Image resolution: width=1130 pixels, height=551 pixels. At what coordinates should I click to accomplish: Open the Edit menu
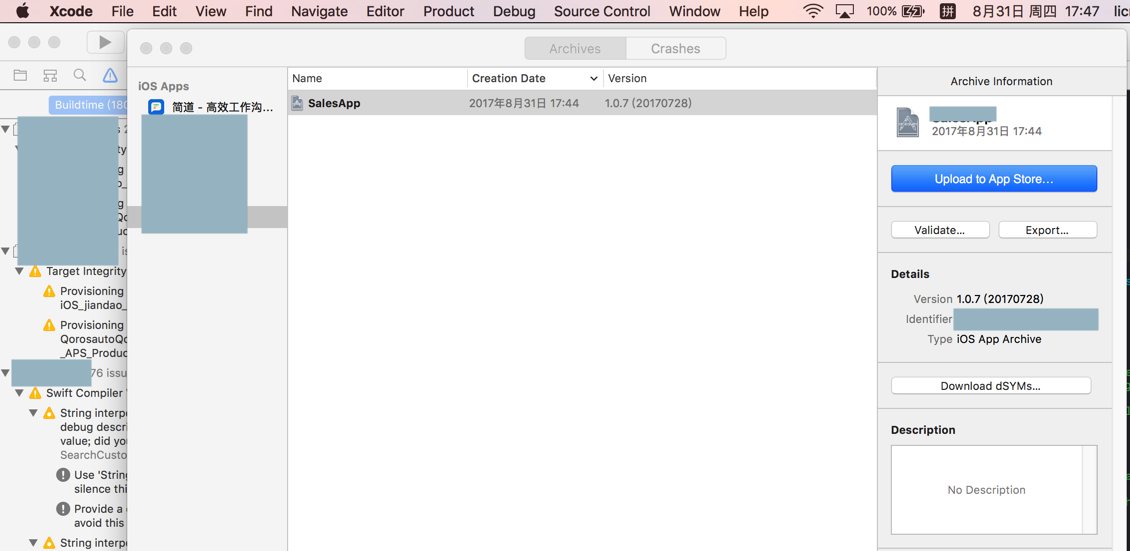pos(164,11)
